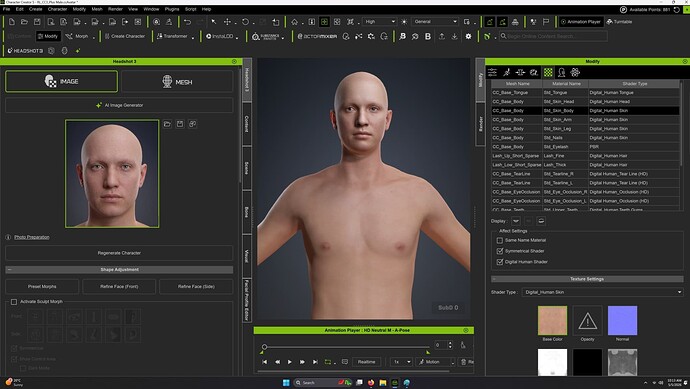This screenshot has width=690, height=389.
Task: Click the flag icon in top toolbar
Action: tap(546, 22)
